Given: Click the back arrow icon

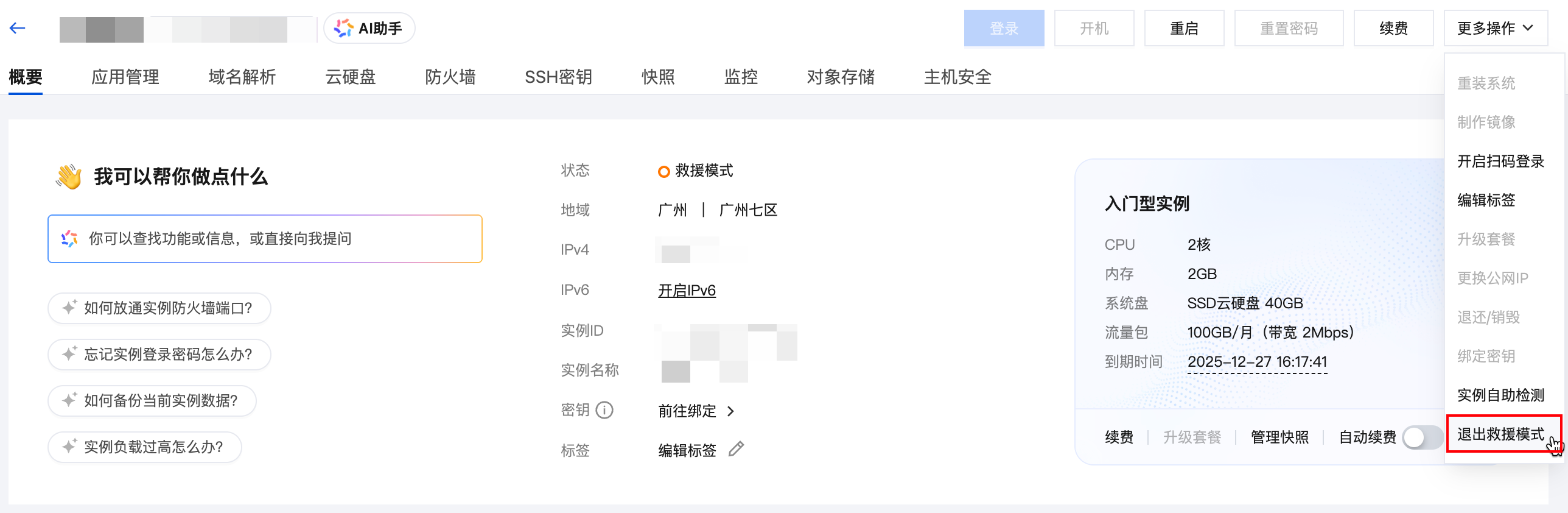Looking at the screenshot, I should [18, 28].
